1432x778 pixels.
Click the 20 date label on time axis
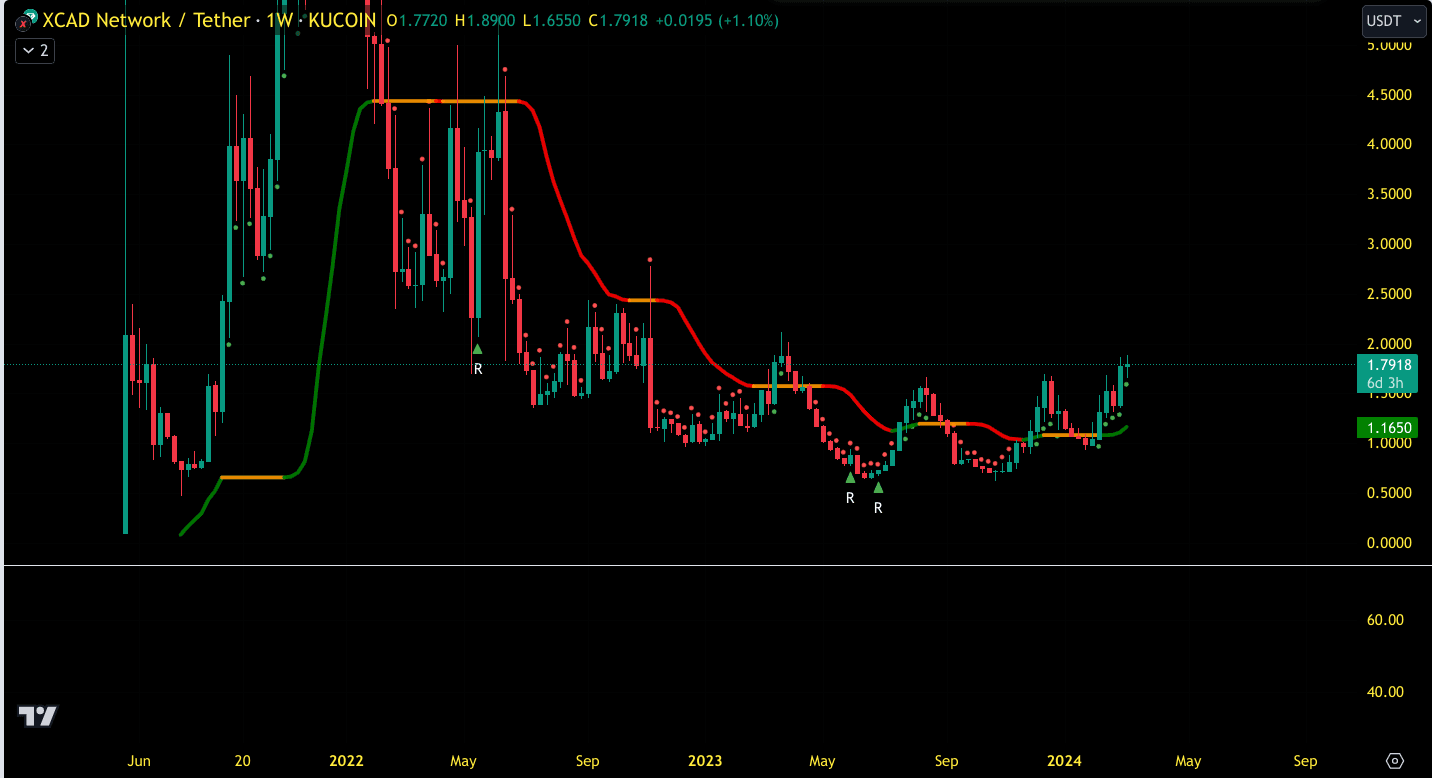[242, 761]
